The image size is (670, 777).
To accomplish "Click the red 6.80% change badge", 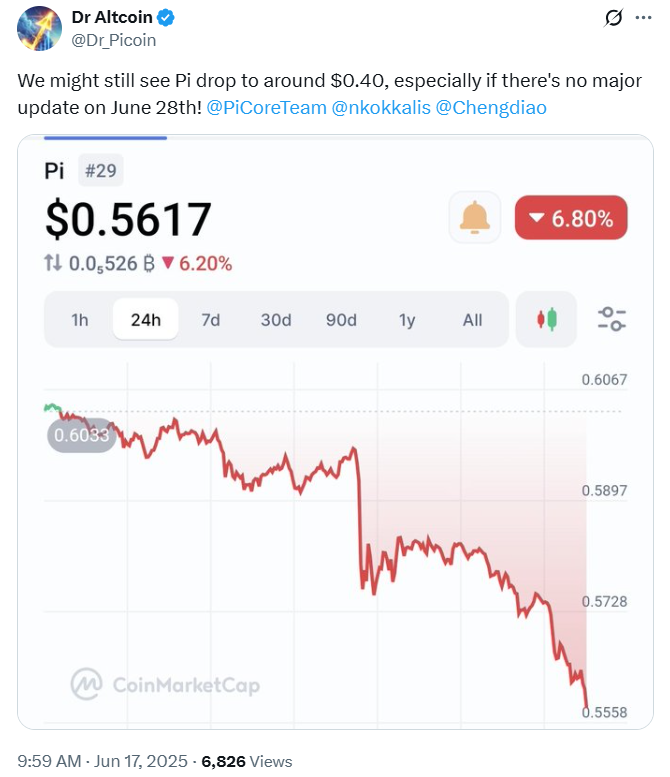I will (x=571, y=218).
